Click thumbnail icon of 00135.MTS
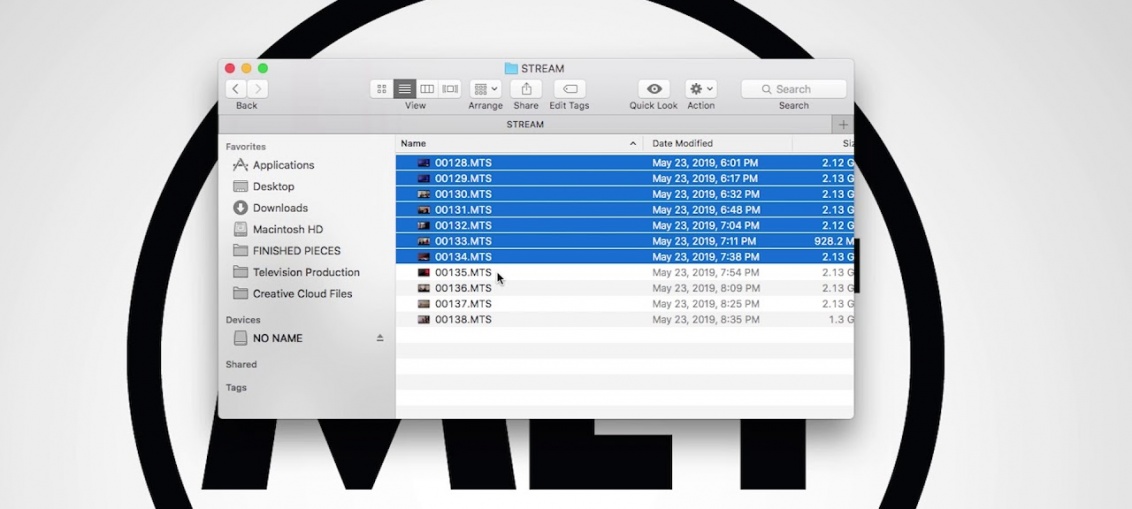The height and width of the screenshot is (509, 1132). tap(424, 272)
